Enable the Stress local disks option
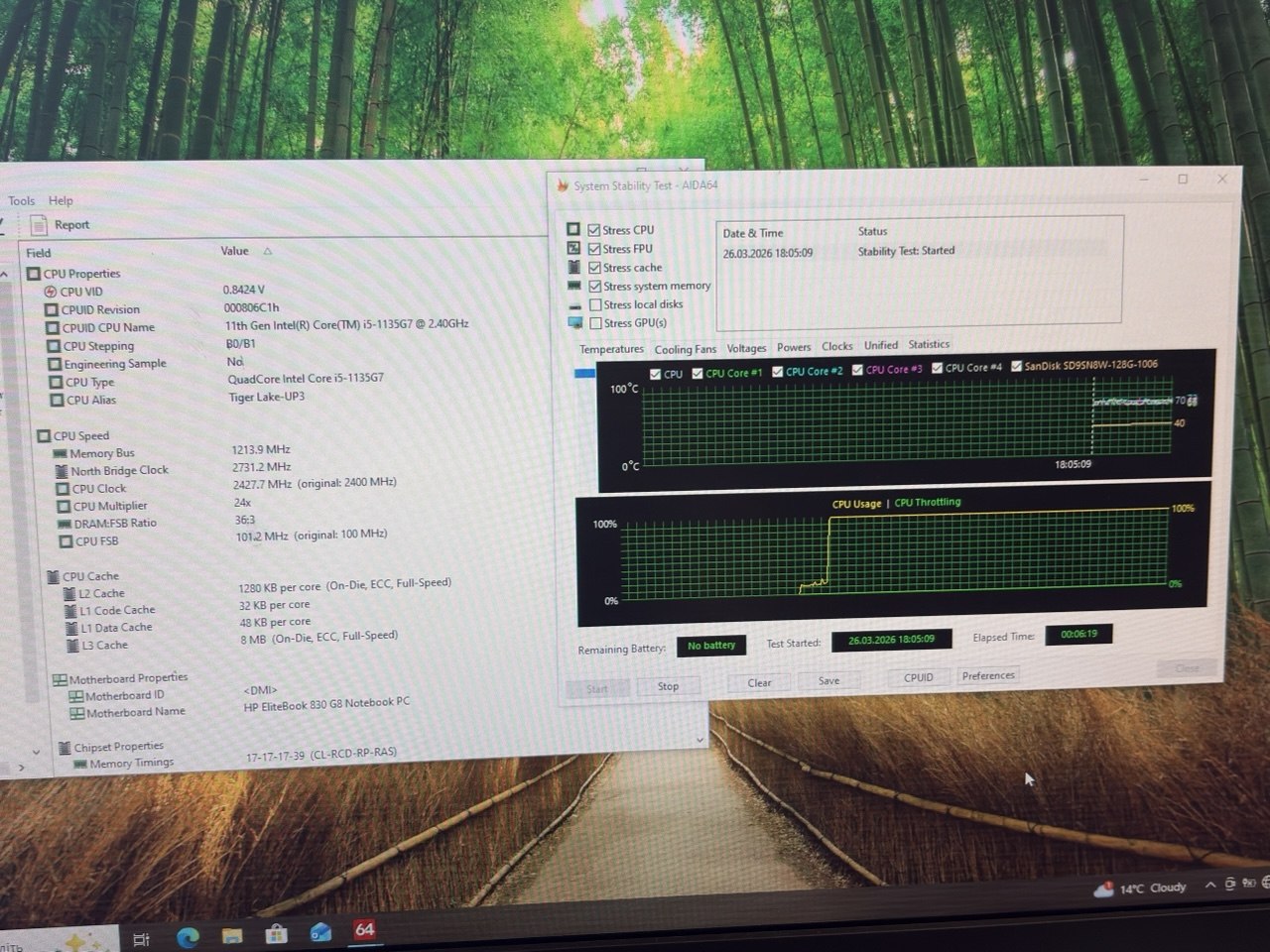The height and width of the screenshot is (952, 1270). tap(595, 304)
